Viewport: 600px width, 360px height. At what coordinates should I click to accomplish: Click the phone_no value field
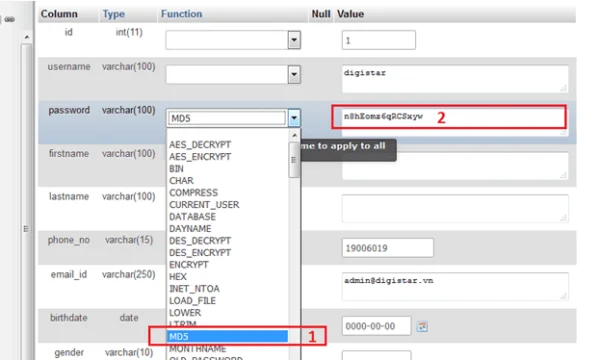pyautogui.click(x=388, y=248)
